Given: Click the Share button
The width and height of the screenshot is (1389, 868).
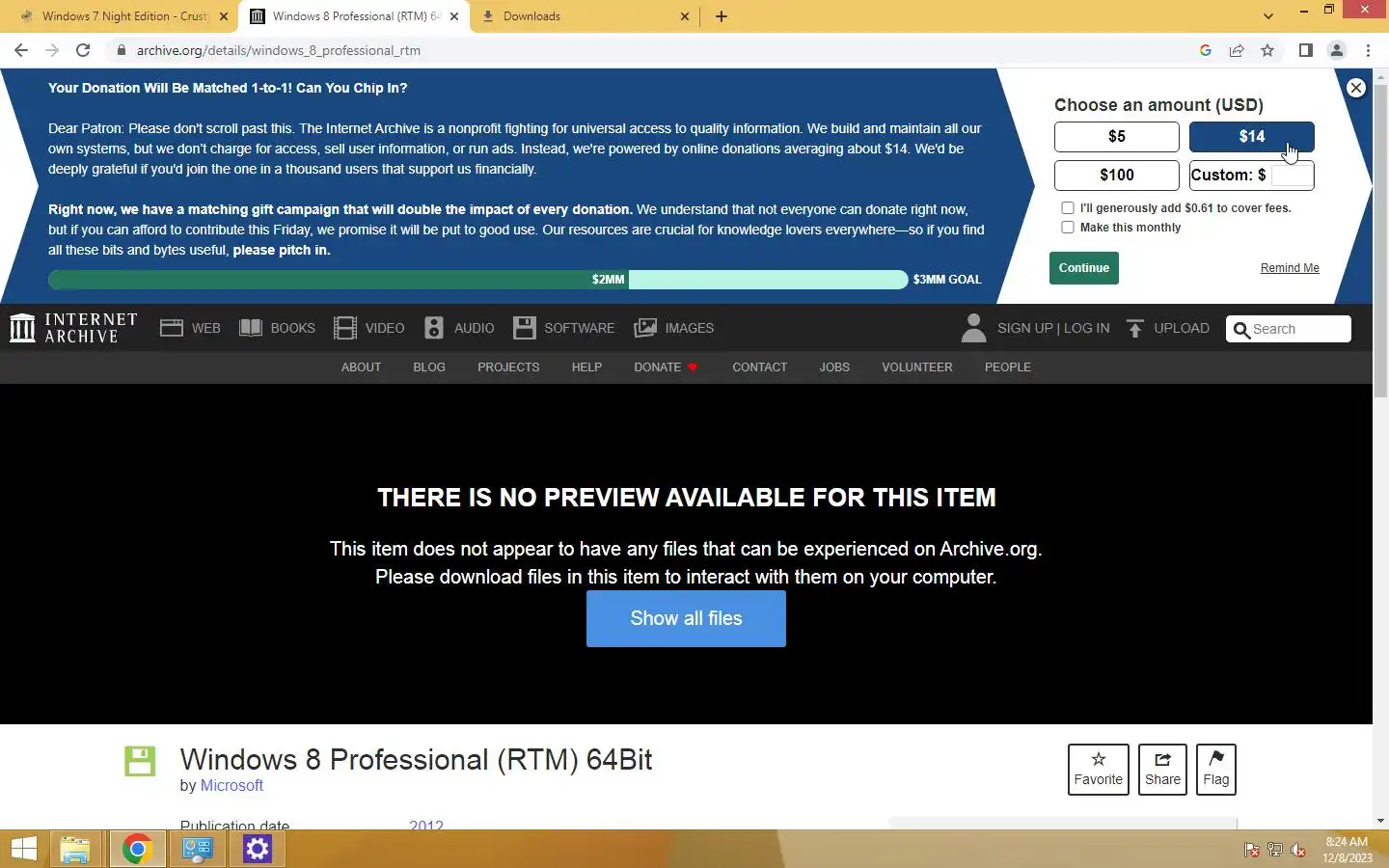Looking at the screenshot, I should coord(1162,770).
